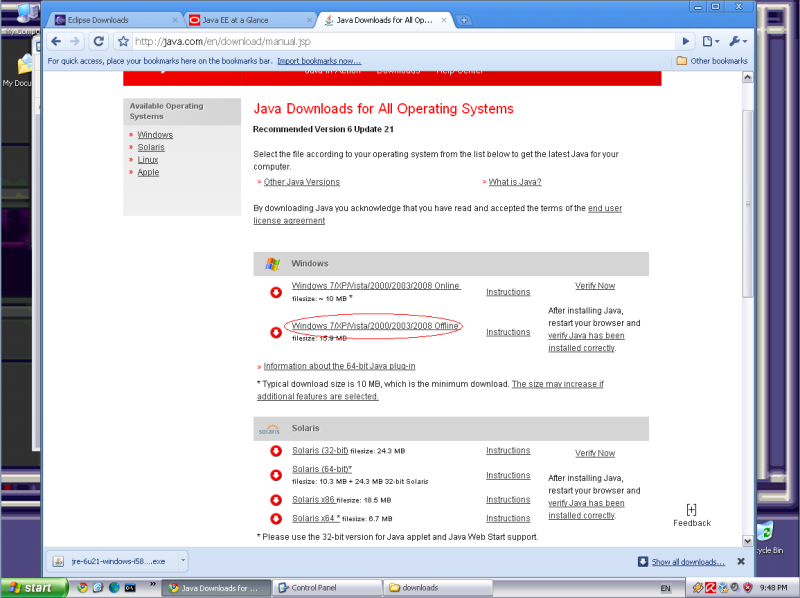Image resolution: width=800 pixels, height=598 pixels.
Task: Download Windows 7/XP/Vista Offline installer link
Action: pyautogui.click(x=375, y=326)
